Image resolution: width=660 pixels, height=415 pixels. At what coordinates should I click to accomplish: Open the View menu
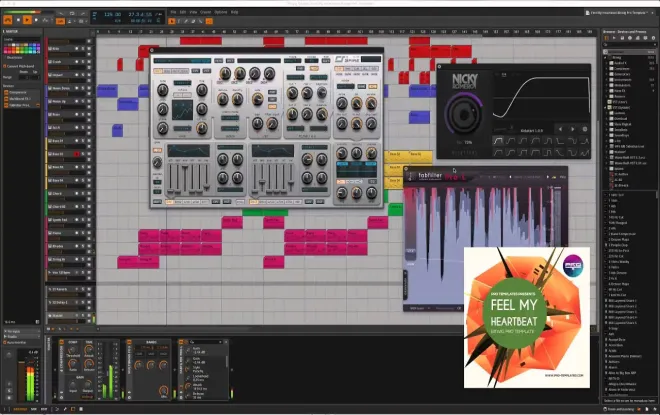(193, 12)
